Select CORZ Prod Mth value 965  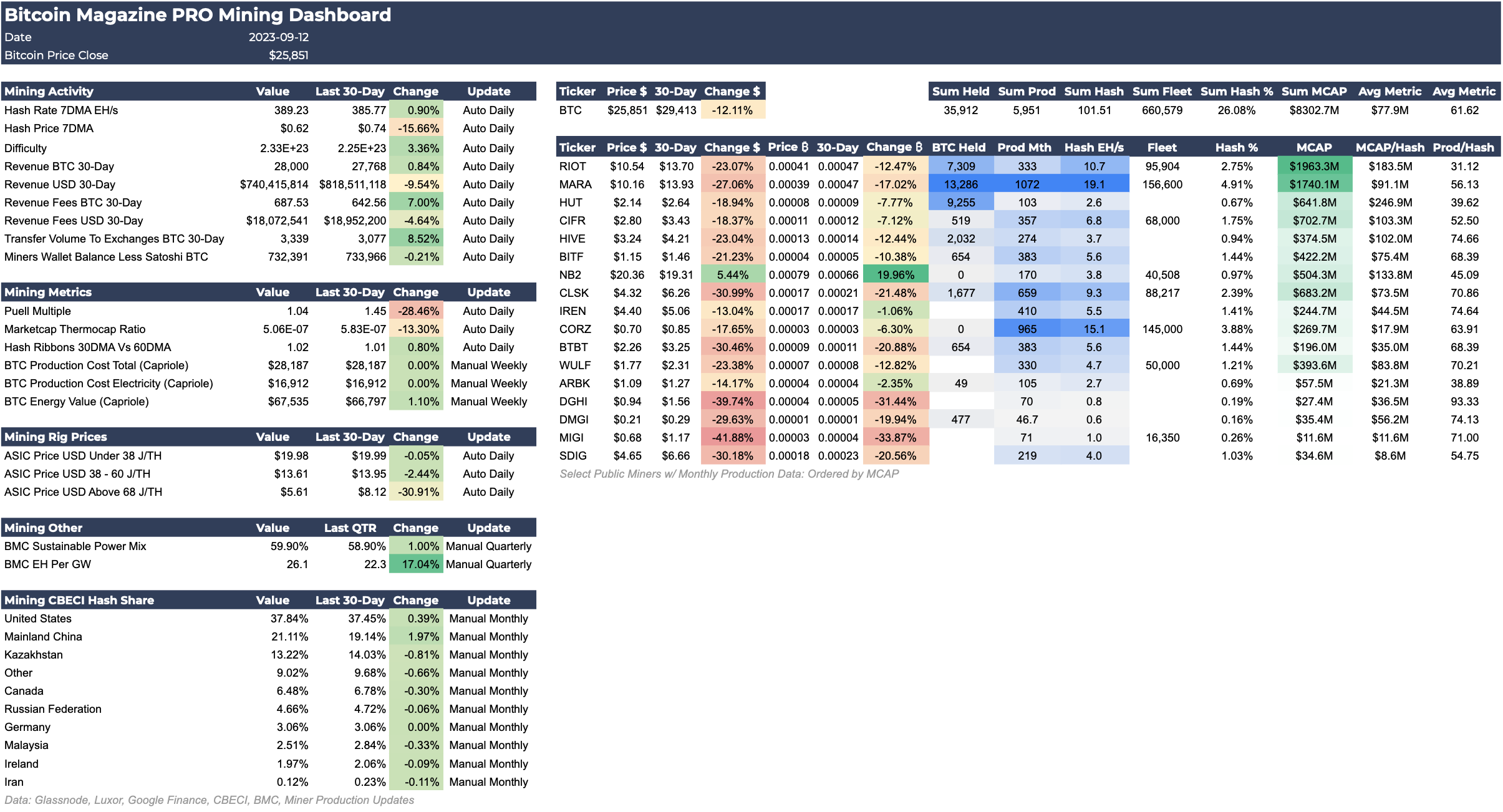[x=1027, y=329]
